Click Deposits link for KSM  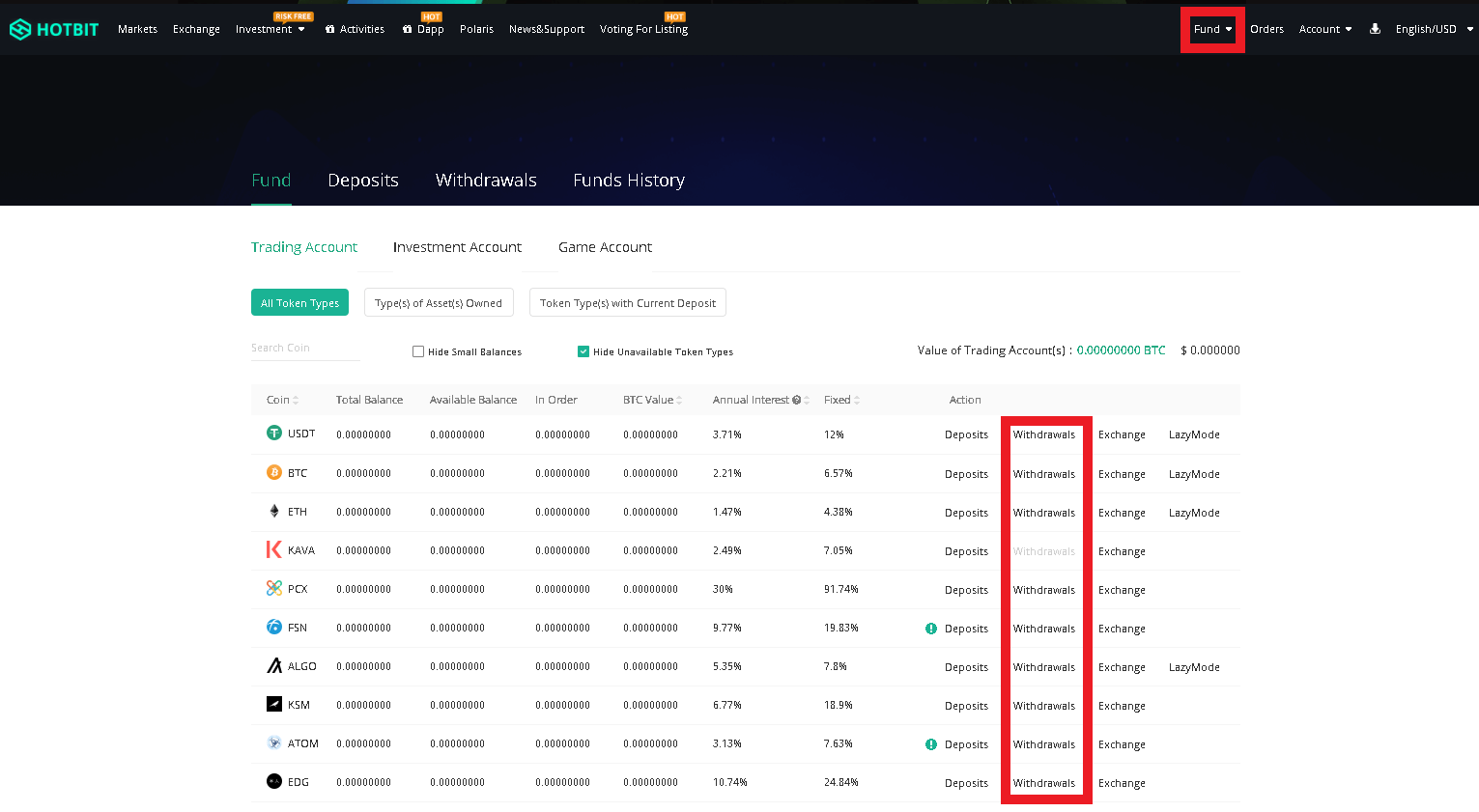(x=966, y=706)
